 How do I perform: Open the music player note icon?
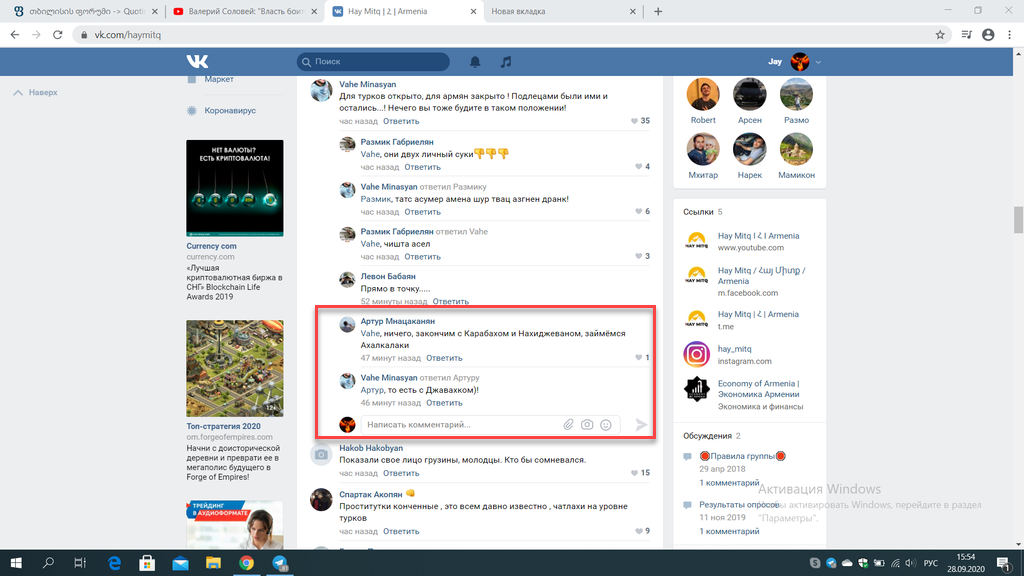pyautogui.click(x=506, y=61)
